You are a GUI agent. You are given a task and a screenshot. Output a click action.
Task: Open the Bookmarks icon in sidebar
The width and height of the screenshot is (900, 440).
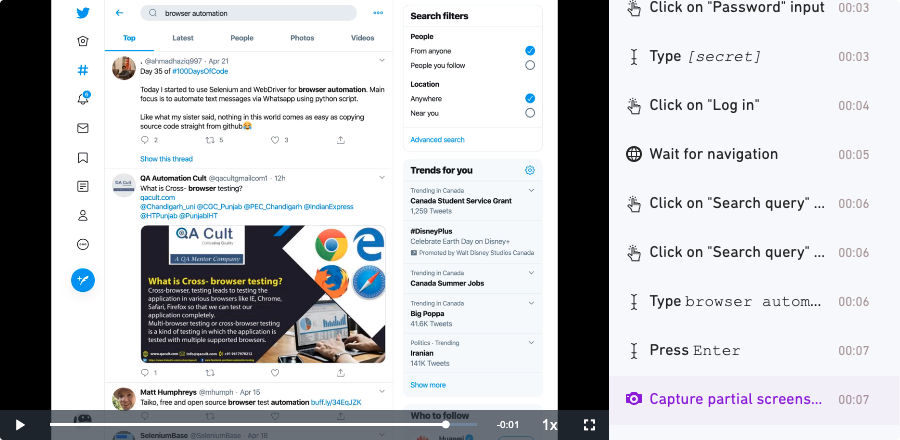[83, 157]
